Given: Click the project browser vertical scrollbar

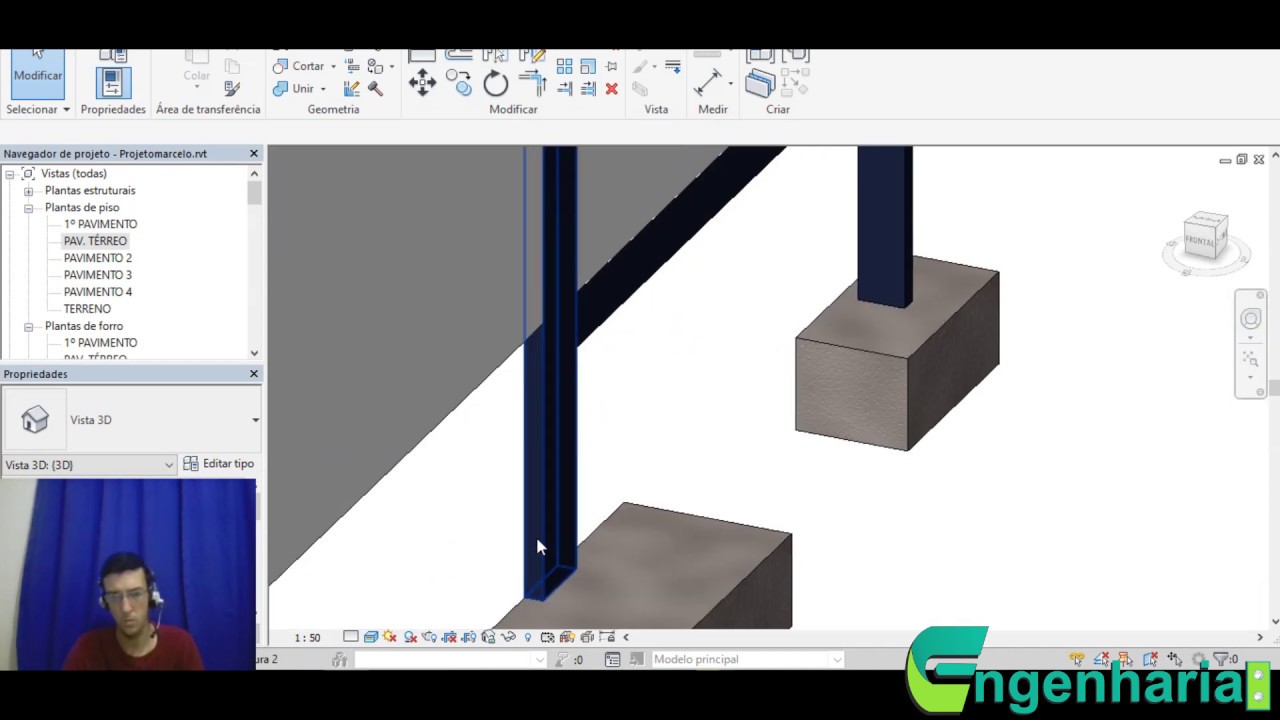Looking at the screenshot, I should [x=254, y=194].
